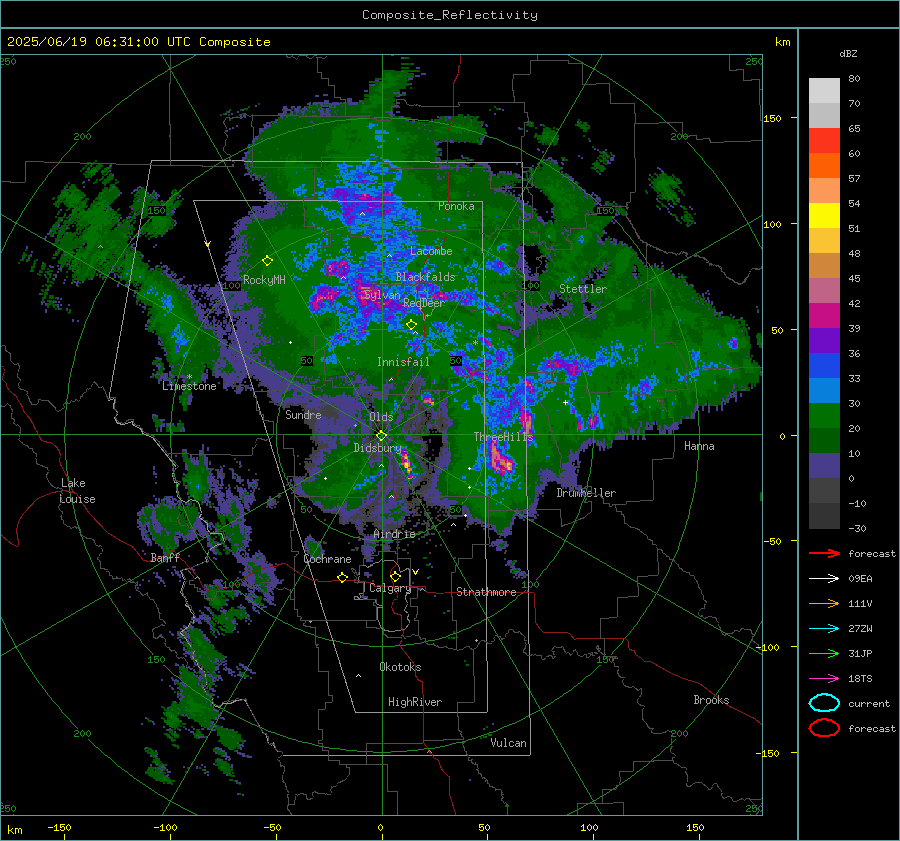Image resolution: width=900 pixels, height=841 pixels.
Task: Click the yellow V marker northwest of RockyMH
Action: click(208, 245)
